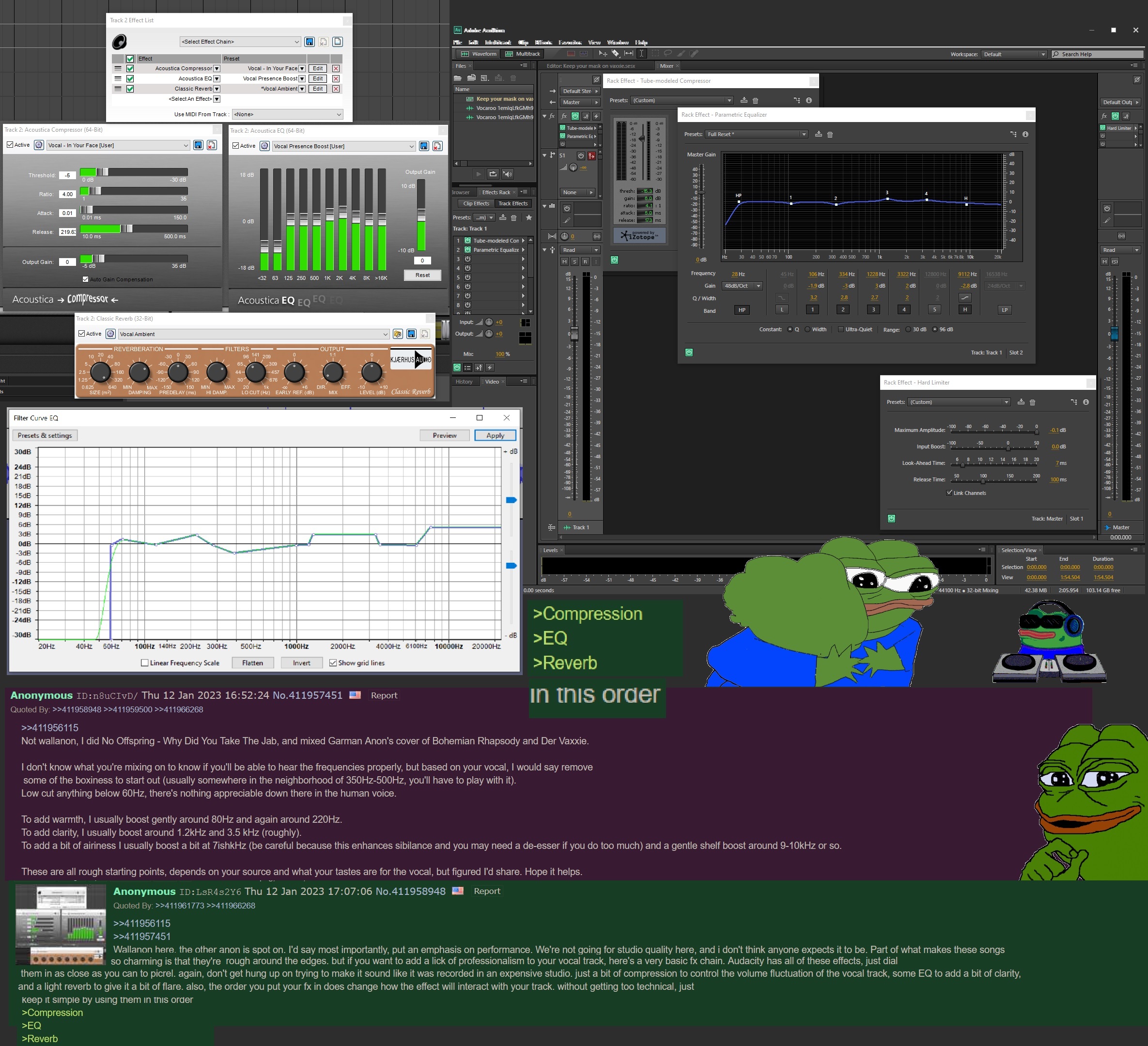Image resolution: width=1148 pixels, height=1046 pixels.
Task: Click Presets & settings in Filter Curve EQ
Action: click(x=45, y=436)
